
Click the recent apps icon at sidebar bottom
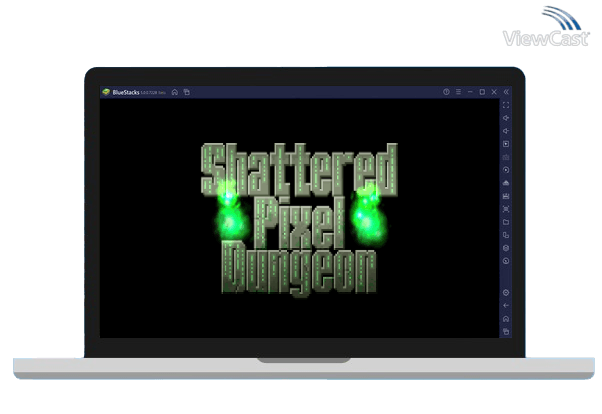506,331
